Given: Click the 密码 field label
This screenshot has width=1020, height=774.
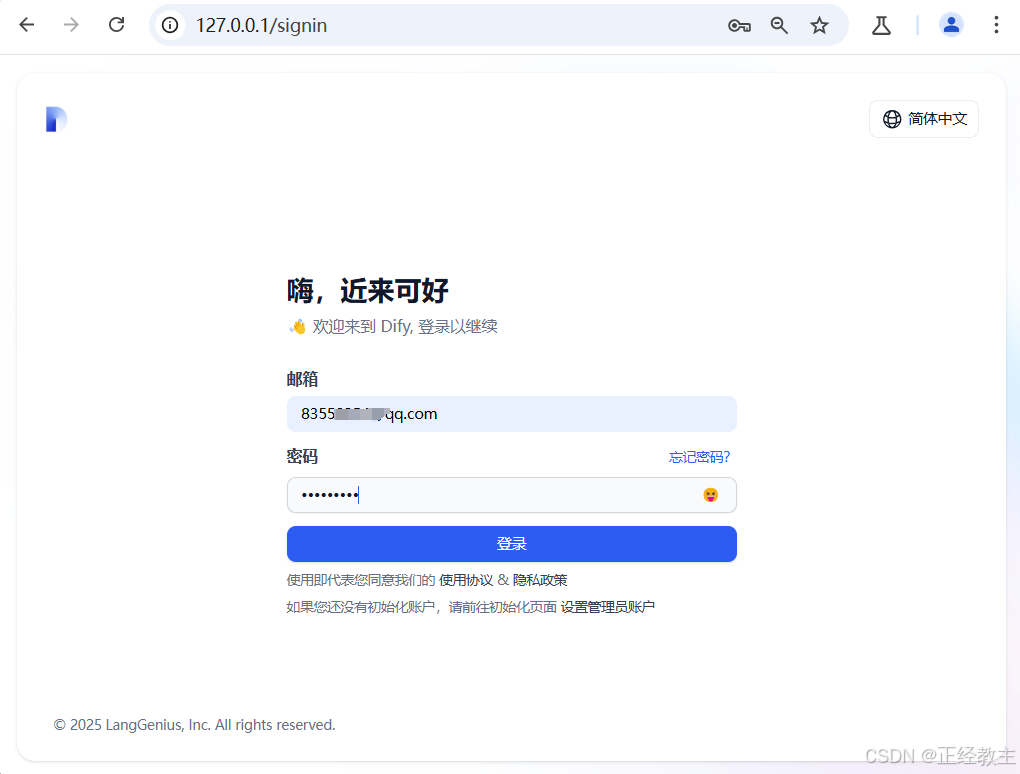Looking at the screenshot, I should coord(302,457).
